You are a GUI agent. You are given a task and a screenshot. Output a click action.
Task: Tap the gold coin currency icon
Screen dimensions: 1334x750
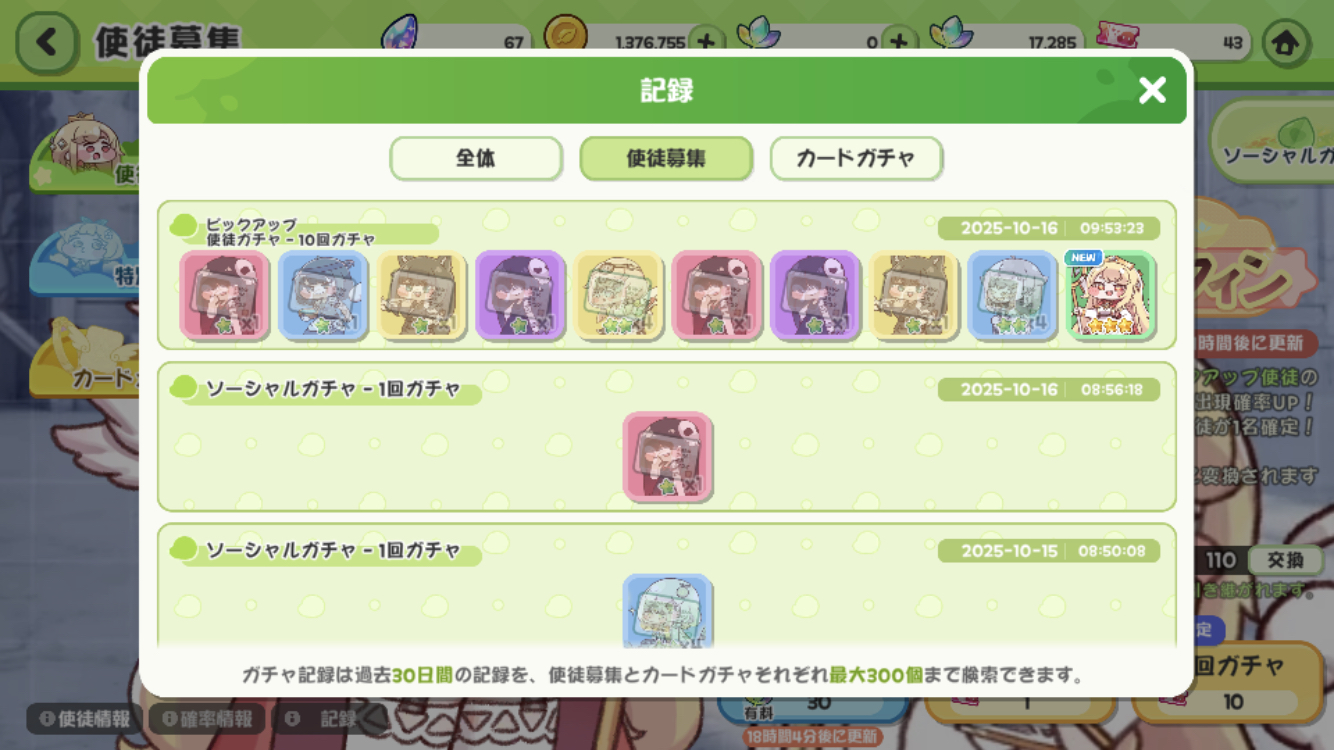pyautogui.click(x=565, y=38)
